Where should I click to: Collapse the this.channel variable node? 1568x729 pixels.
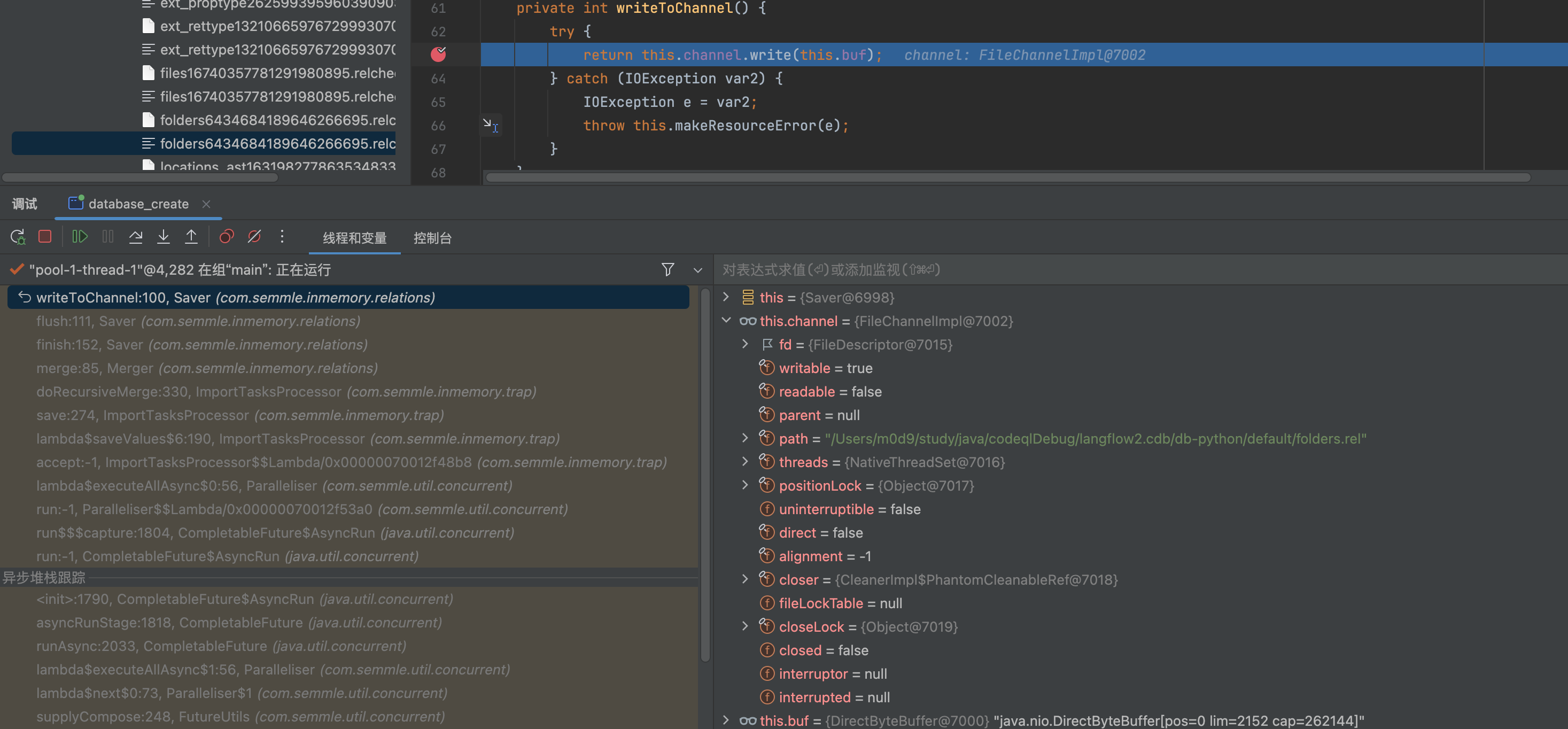726,320
